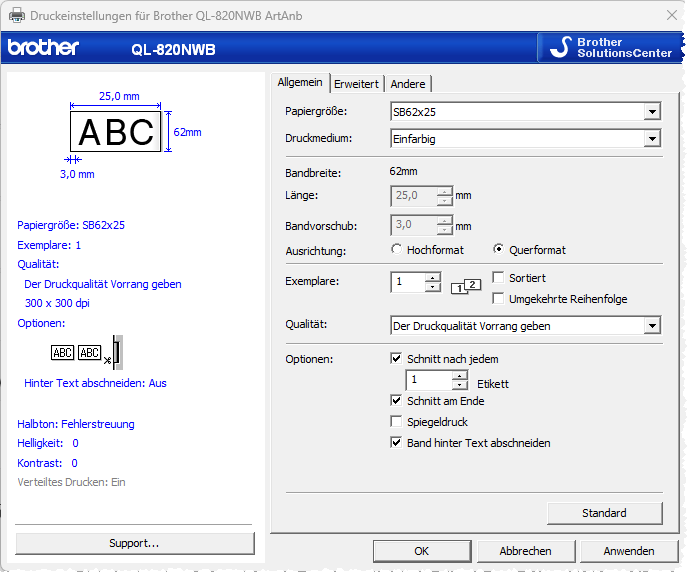Switch to the Allgemein tab
This screenshot has width=688, height=572.
point(300,82)
